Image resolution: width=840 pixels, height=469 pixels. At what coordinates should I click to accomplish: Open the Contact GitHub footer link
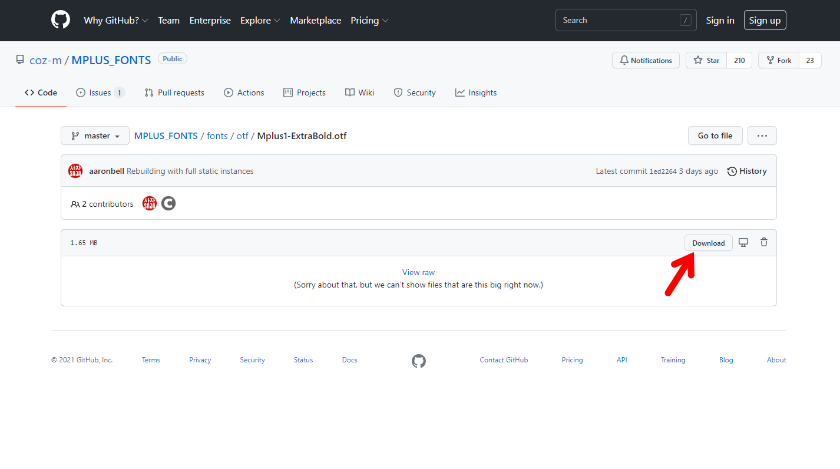(x=504, y=360)
